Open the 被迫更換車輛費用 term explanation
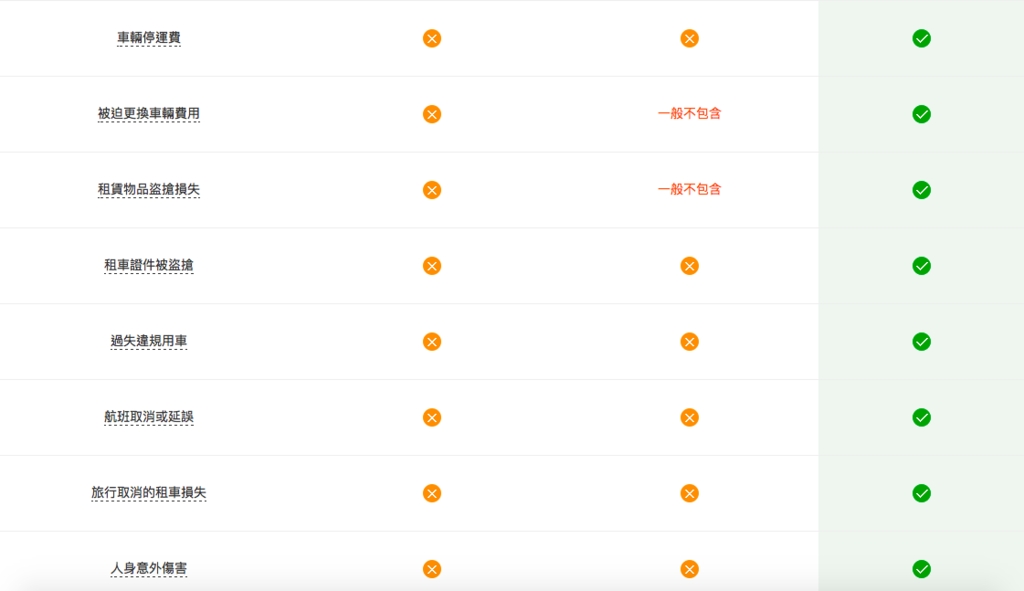Image resolution: width=1024 pixels, height=591 pixels. tap(149, 114)
